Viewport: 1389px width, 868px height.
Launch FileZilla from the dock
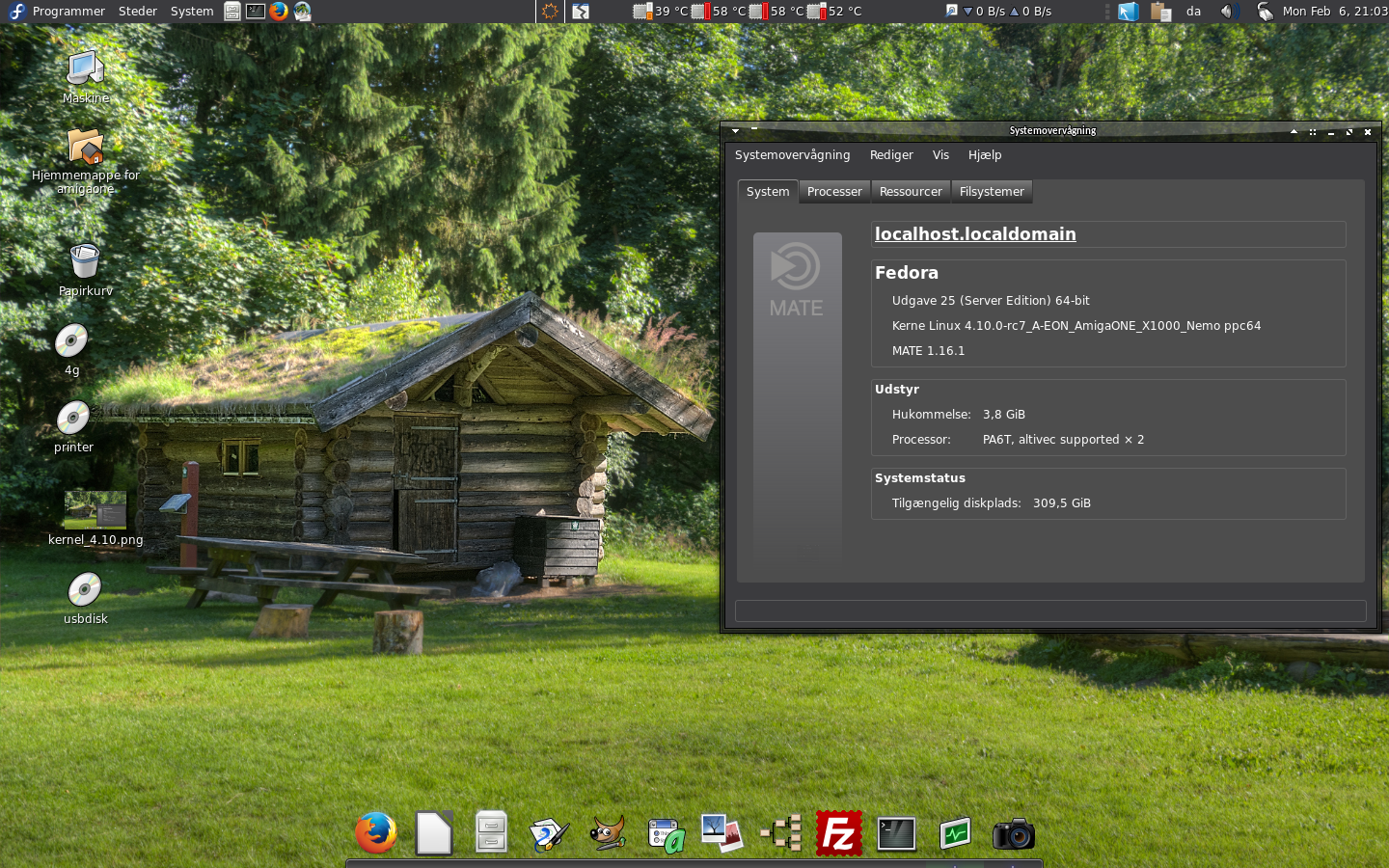point(838,833)
